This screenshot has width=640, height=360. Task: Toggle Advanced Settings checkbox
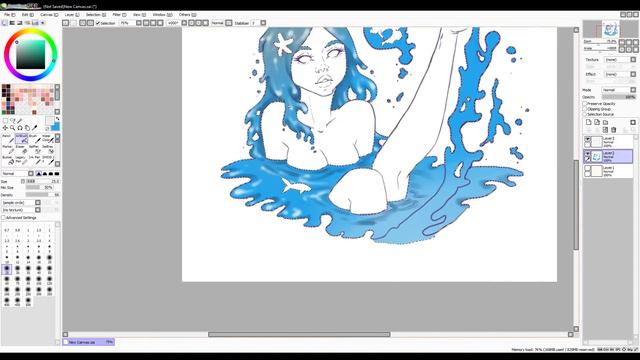coord(4,218)
